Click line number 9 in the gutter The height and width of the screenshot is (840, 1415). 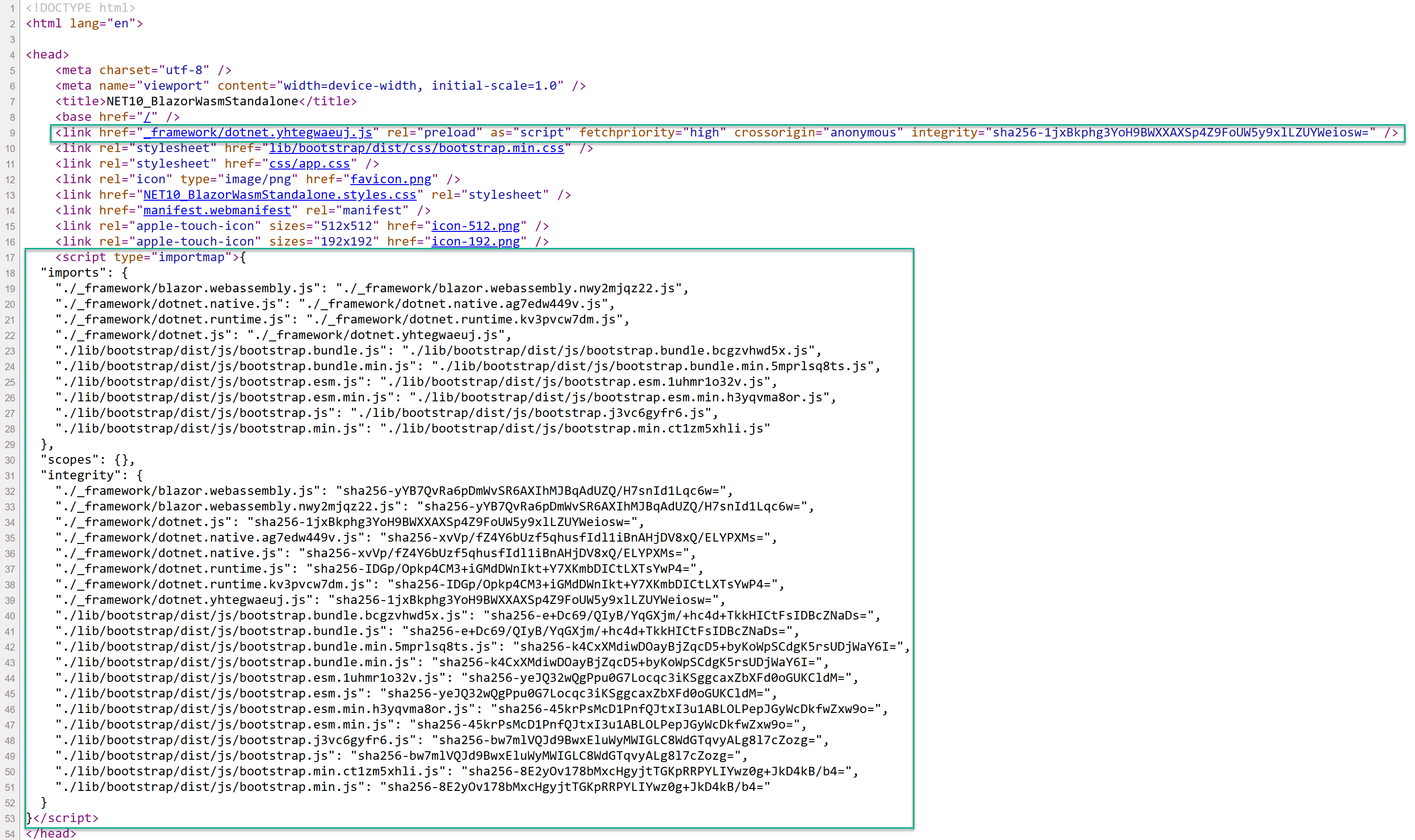click(12, 133)
